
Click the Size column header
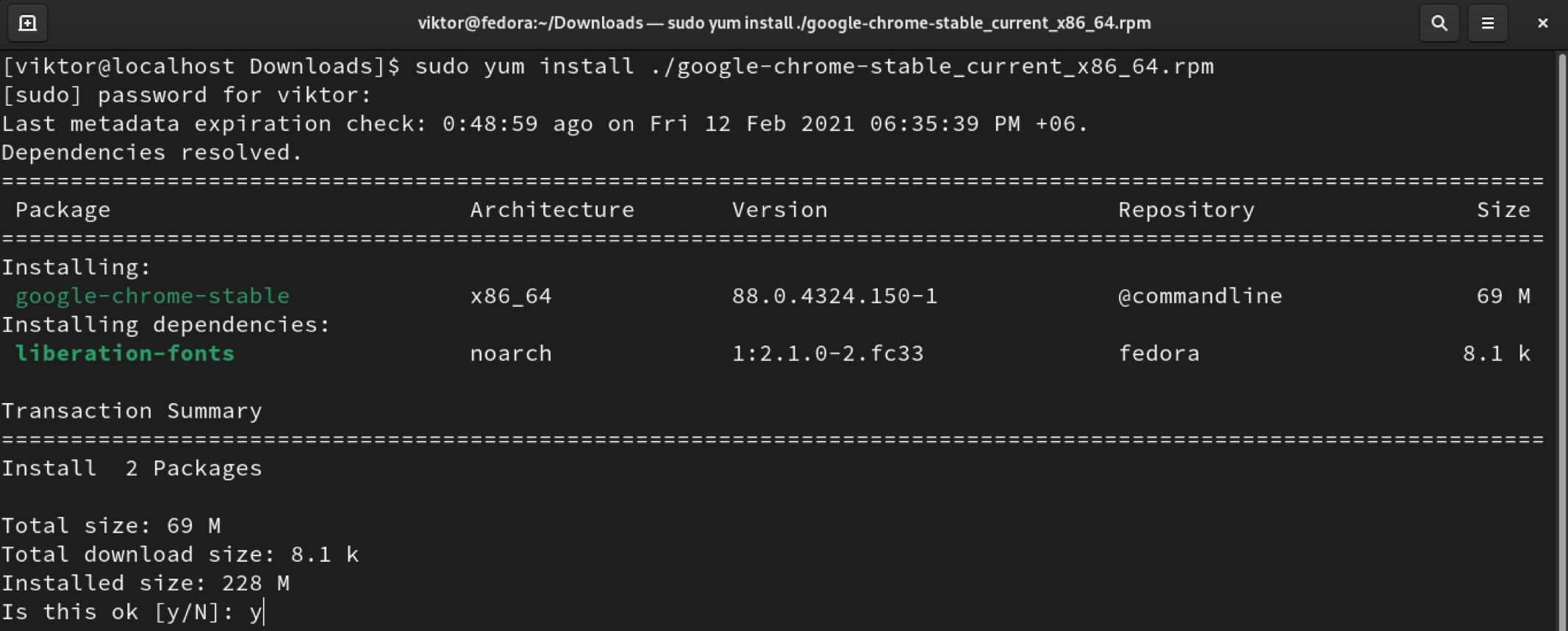[1503, 210]
